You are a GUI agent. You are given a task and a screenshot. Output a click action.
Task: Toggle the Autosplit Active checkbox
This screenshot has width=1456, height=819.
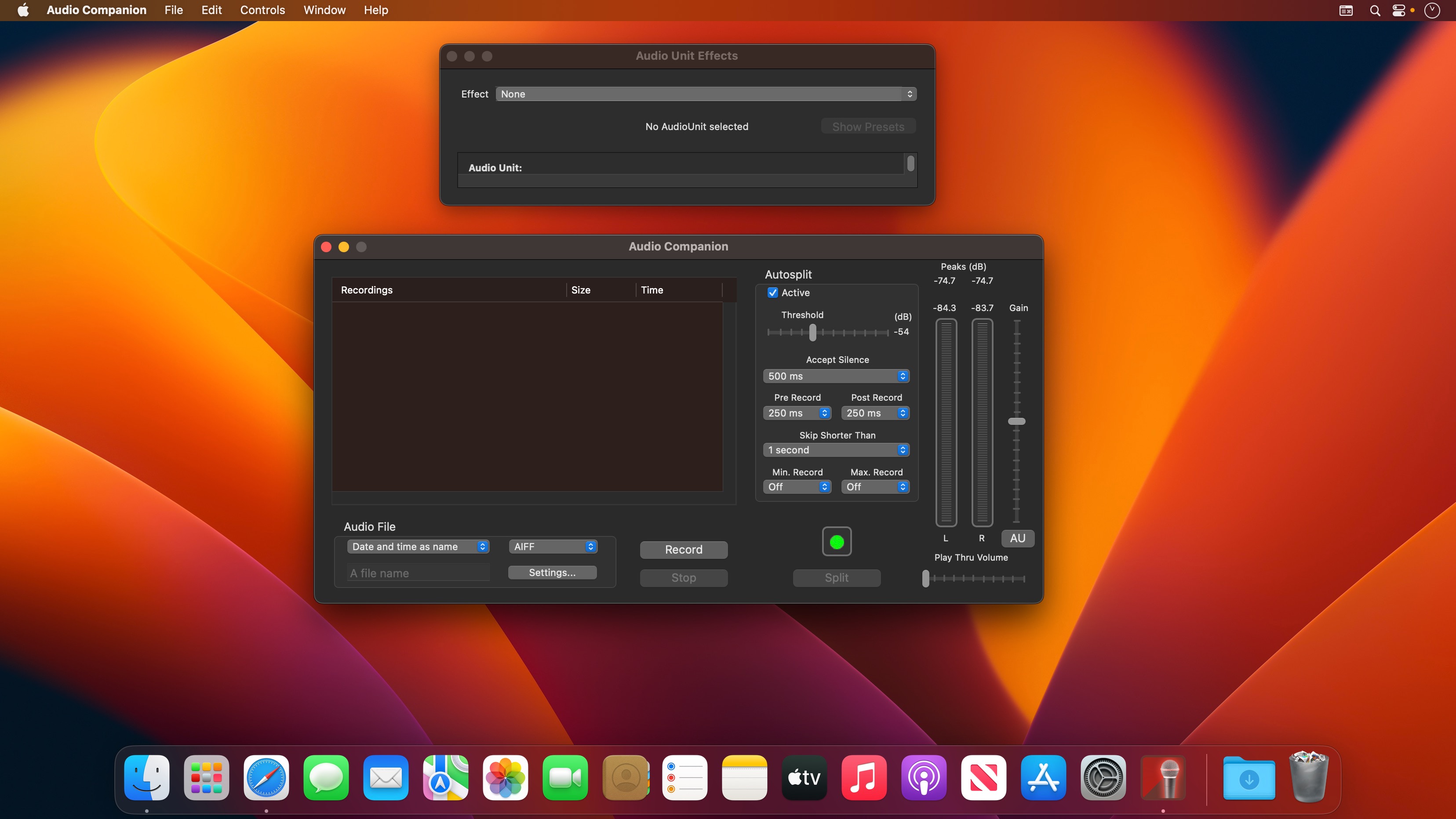click(x=773, y=293)
